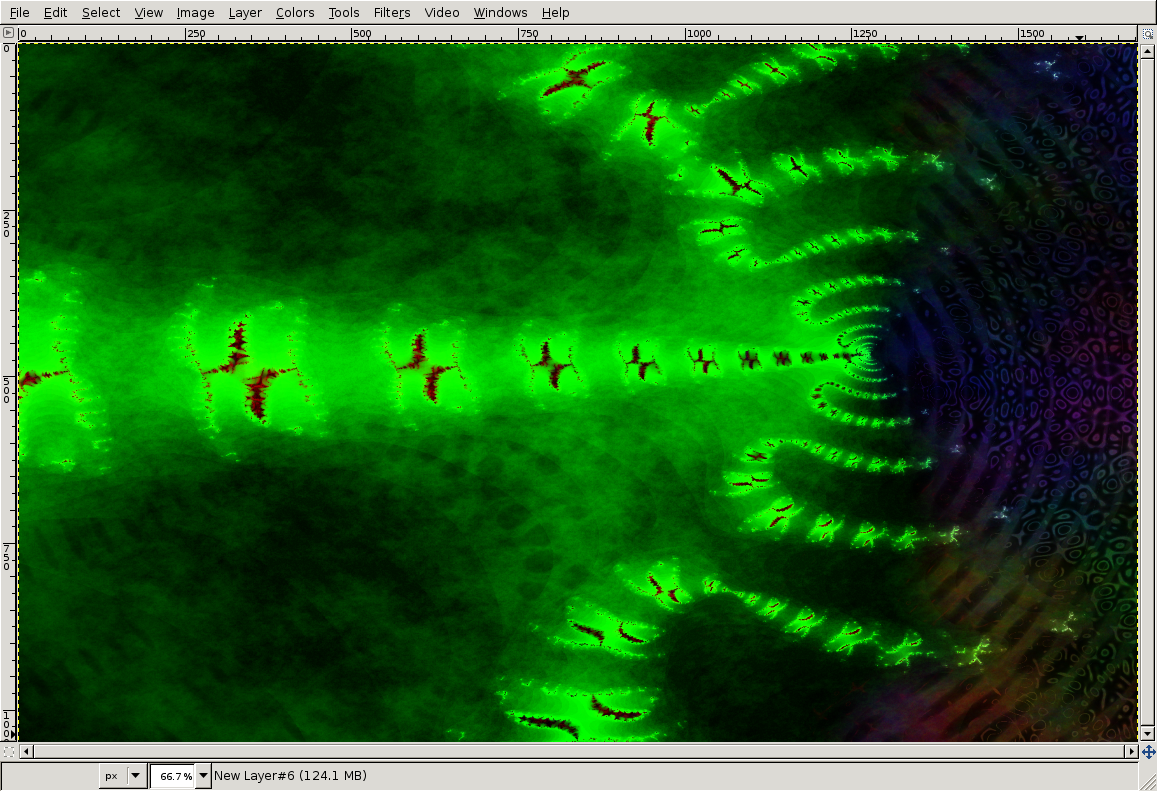Open the Layer menu
This screenshot has width=1157, height=791.
tap(245, 13)
